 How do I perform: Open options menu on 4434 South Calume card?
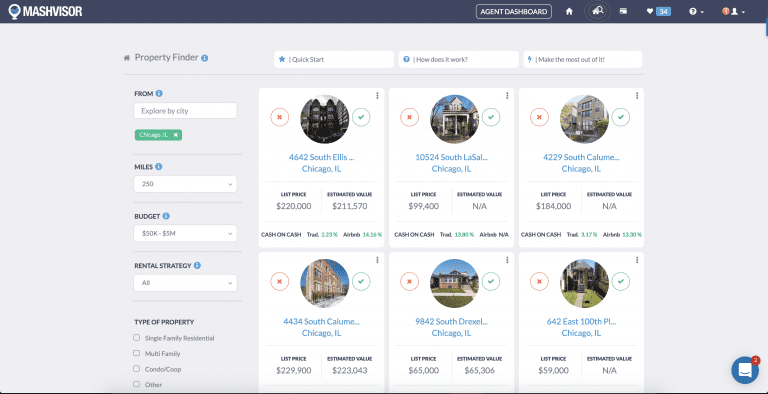click(377, 260)
